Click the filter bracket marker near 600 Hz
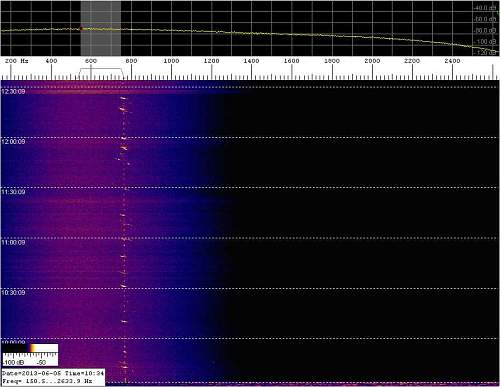 coord(101,73)
